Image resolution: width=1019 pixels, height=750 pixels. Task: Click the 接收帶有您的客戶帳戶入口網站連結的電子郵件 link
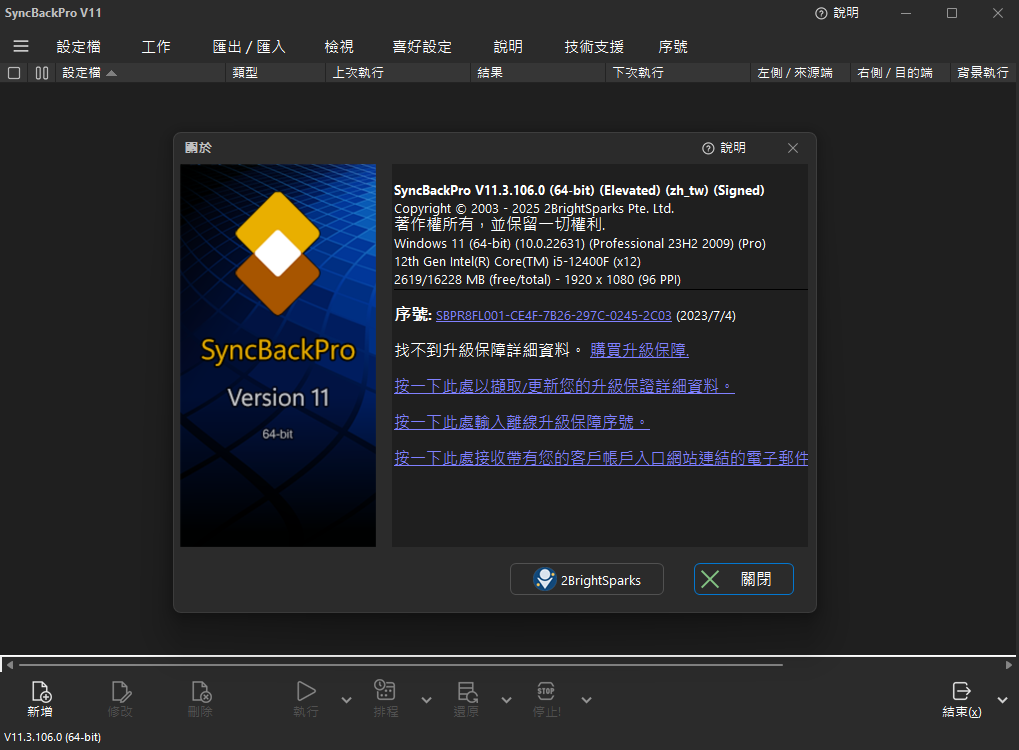[601, 458]
